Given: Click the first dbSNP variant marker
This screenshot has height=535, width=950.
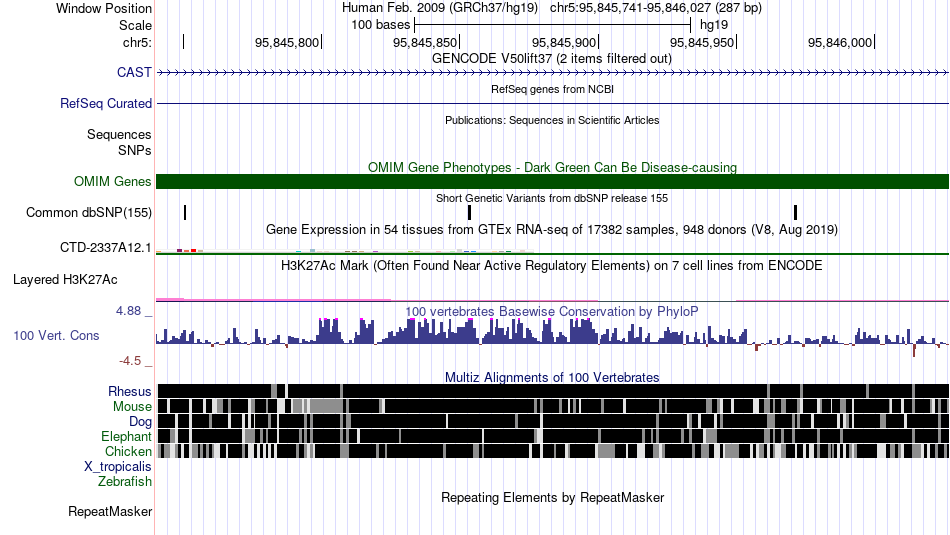Looking at the screenshot, I should 185,213.
